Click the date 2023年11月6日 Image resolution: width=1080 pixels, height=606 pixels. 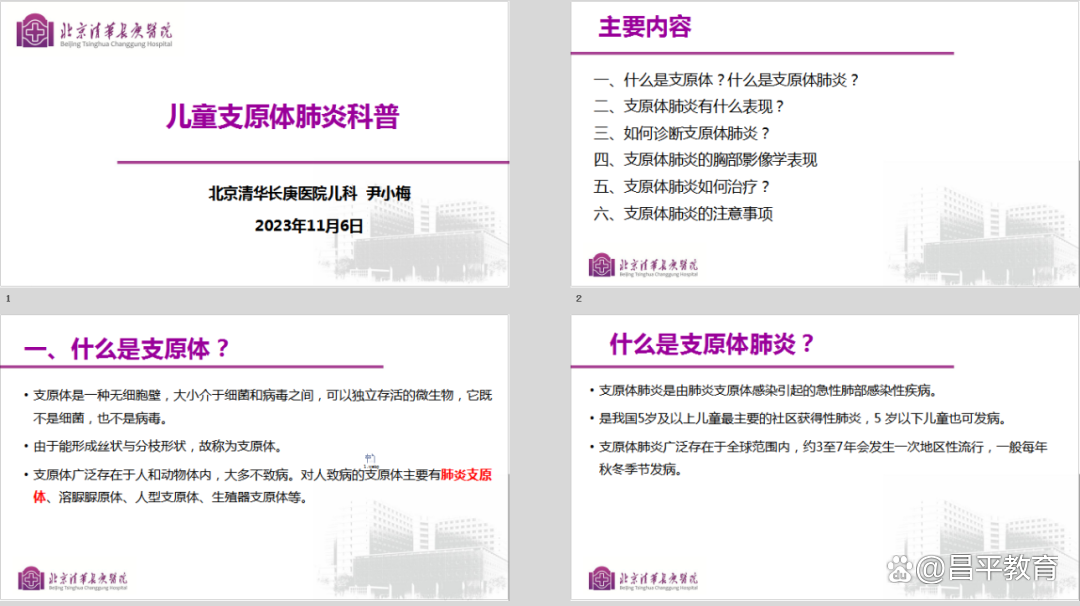pos(309,225)
